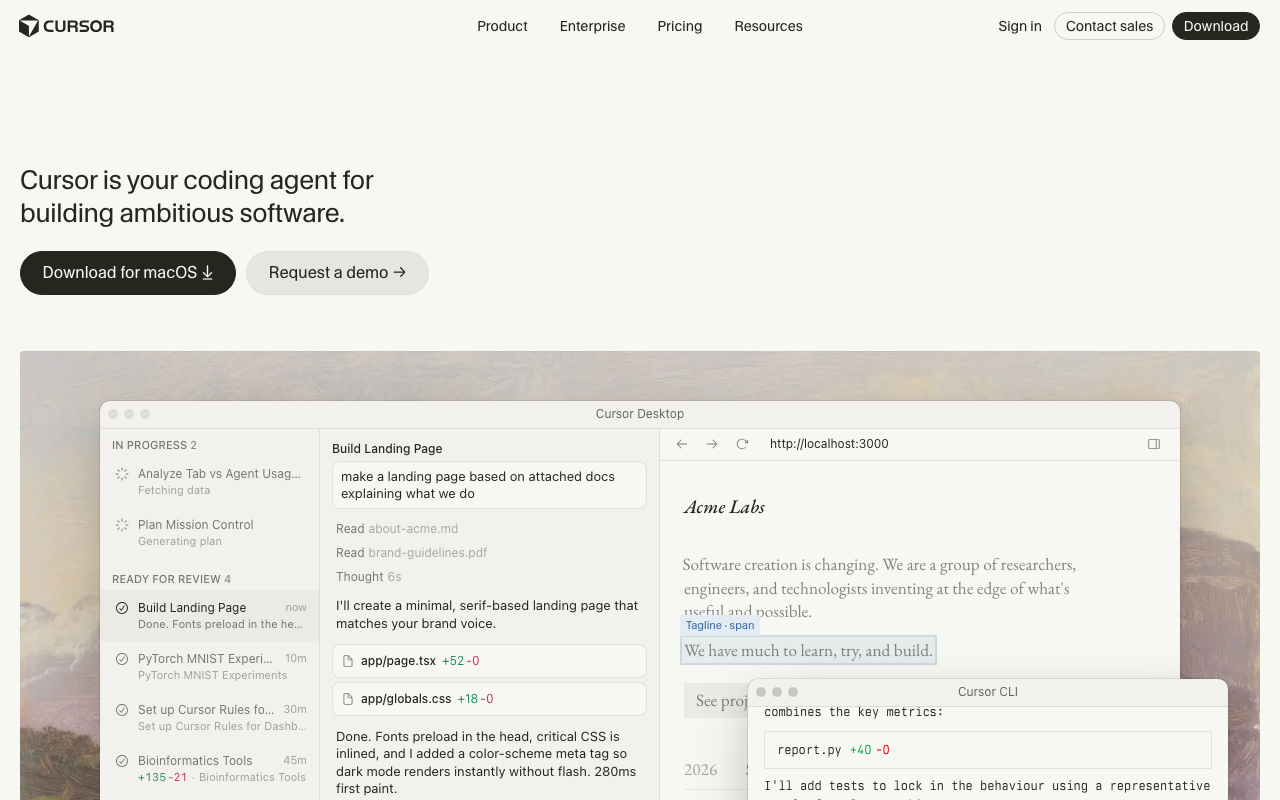This screenshot has height=800, width=1280.
Task: Click the 'Cursor Desktop' window title
Action: 640,414
